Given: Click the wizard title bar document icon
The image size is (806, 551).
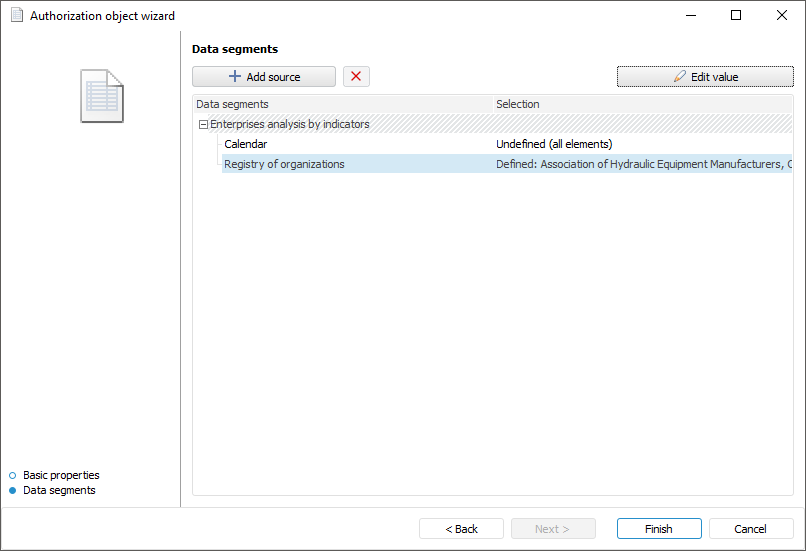Looking at the screenshot, I should point(17,16).
